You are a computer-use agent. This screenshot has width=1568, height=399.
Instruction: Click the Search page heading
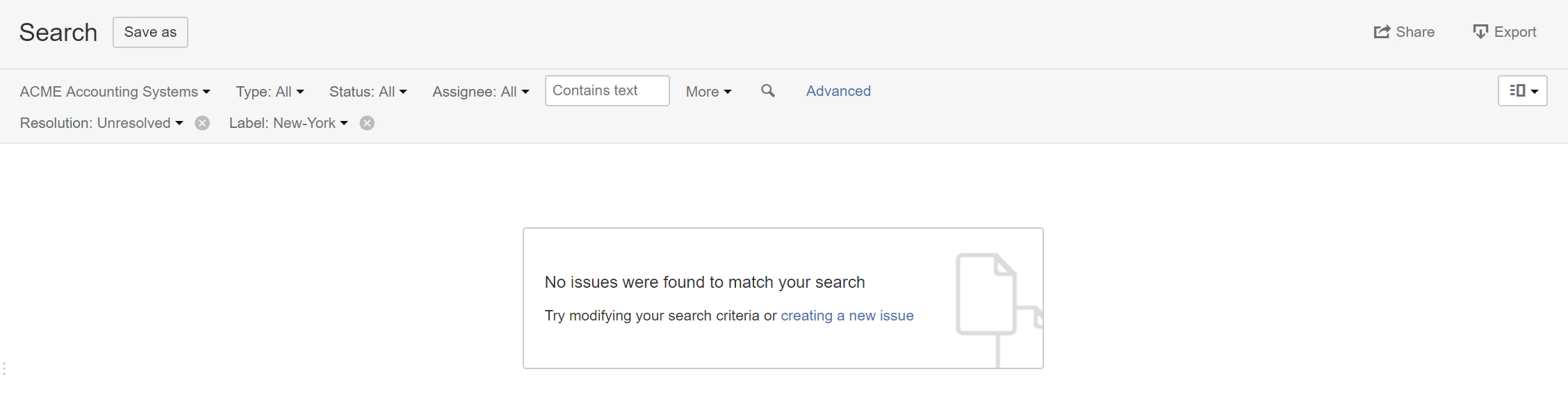58,33
